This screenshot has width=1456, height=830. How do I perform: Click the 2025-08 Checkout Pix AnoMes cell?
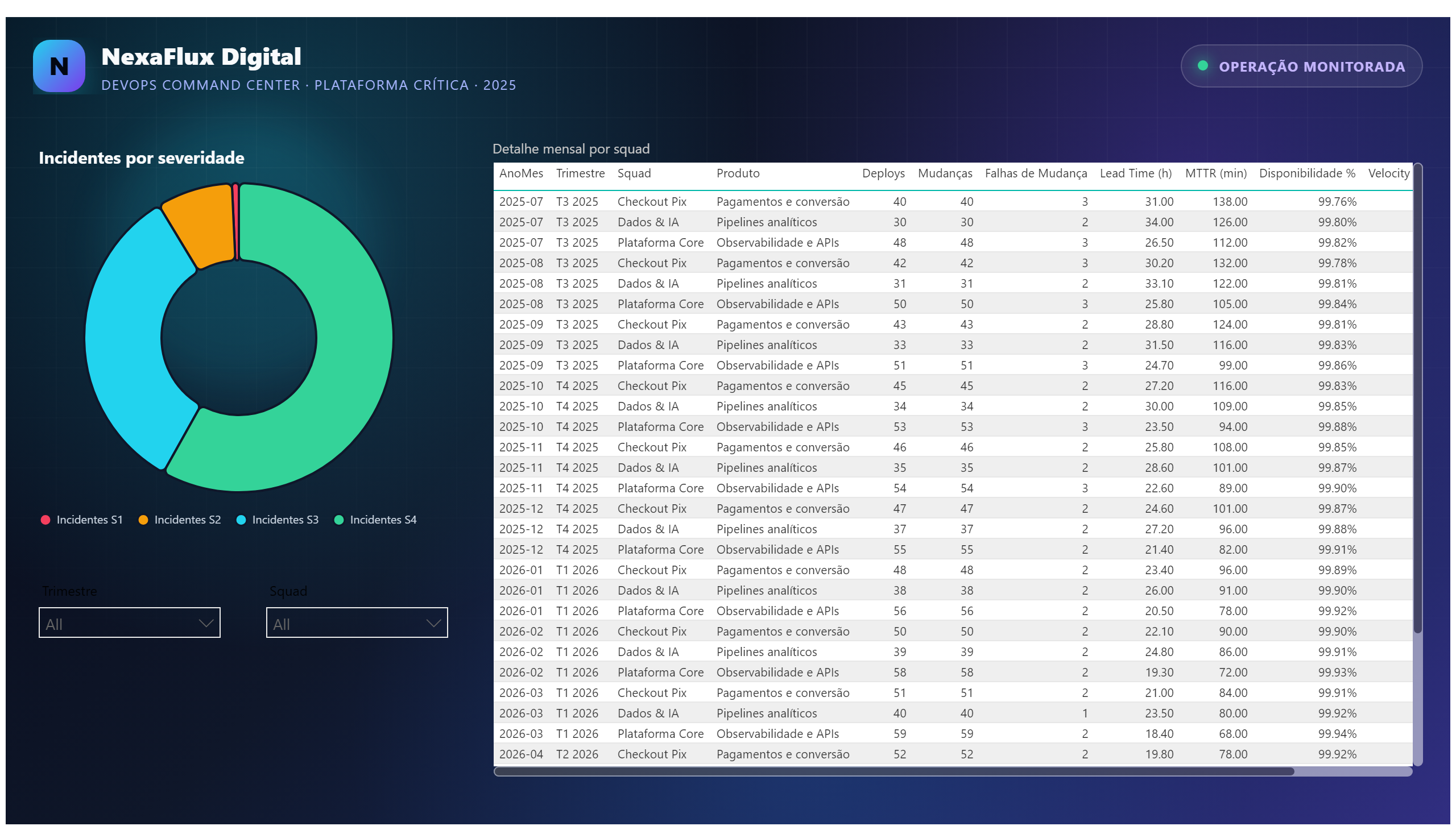pos(521,263)
